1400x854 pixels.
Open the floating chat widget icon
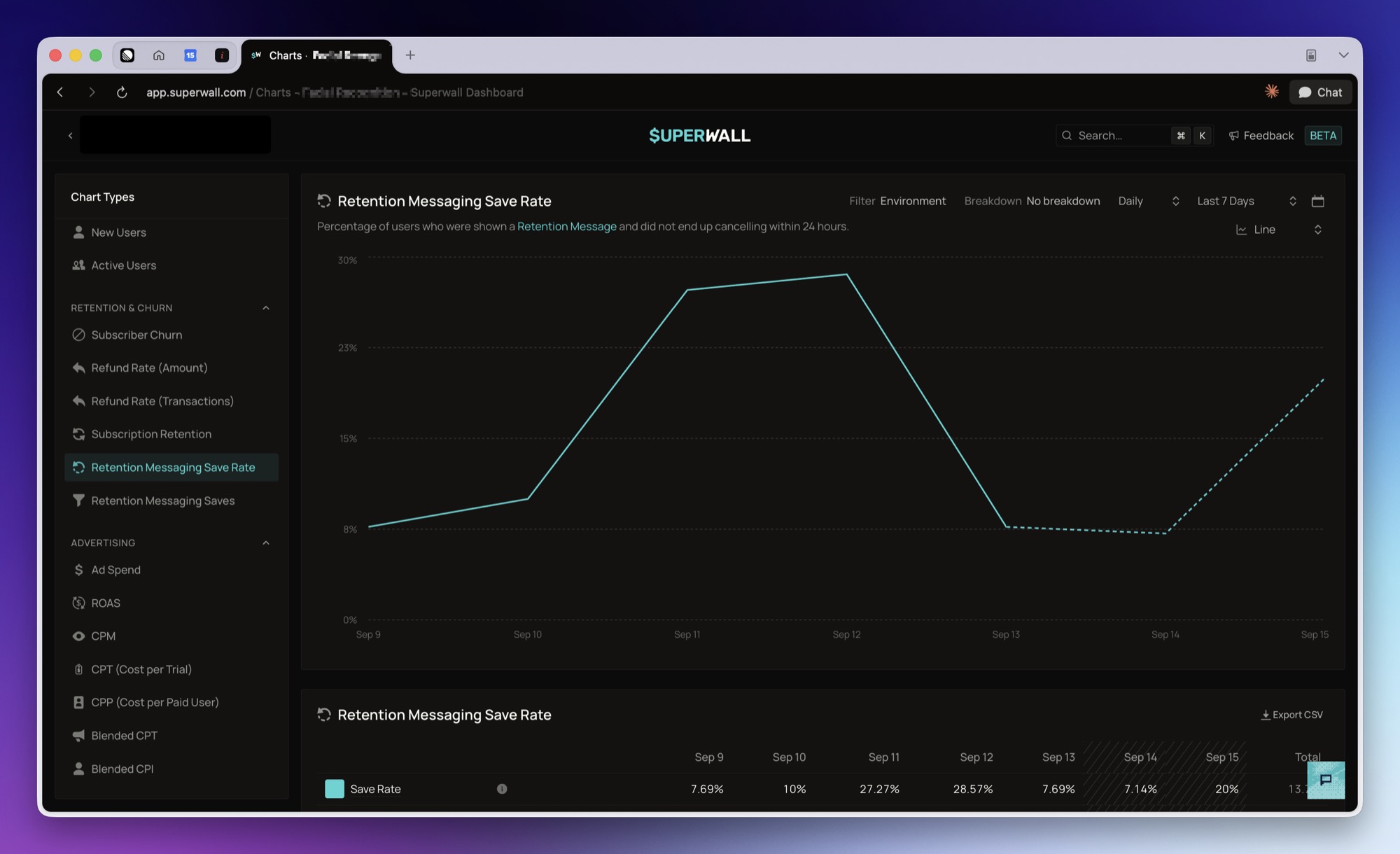point(1326,780)
